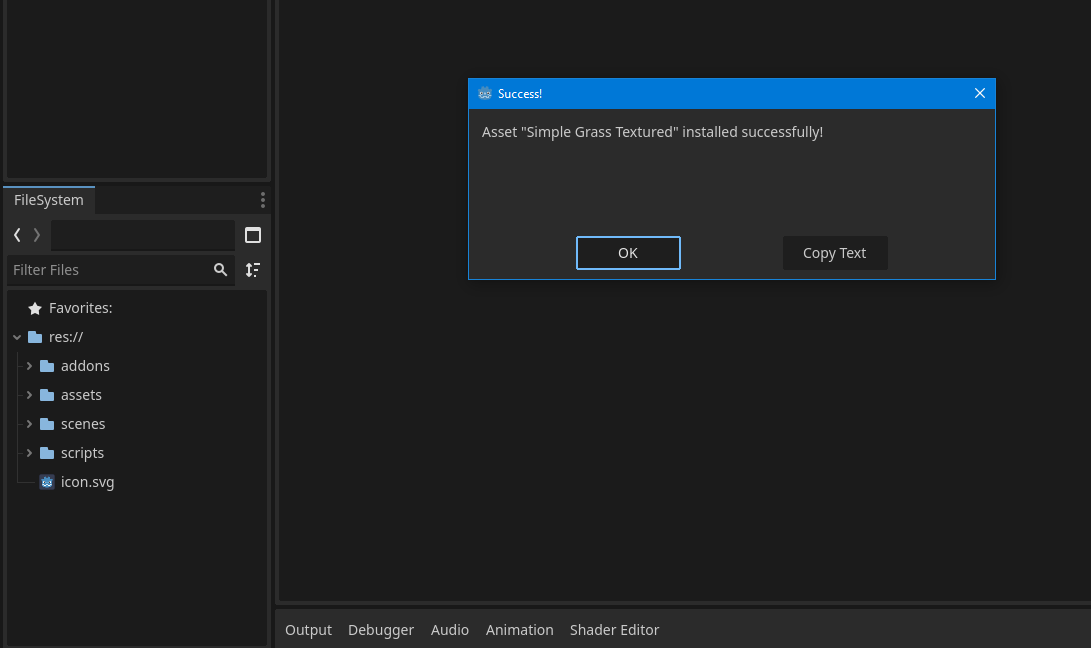Viewport: 1091px width, 648px height.
Task: Open the file sort options icon
Action: click(x=253, y=270)
